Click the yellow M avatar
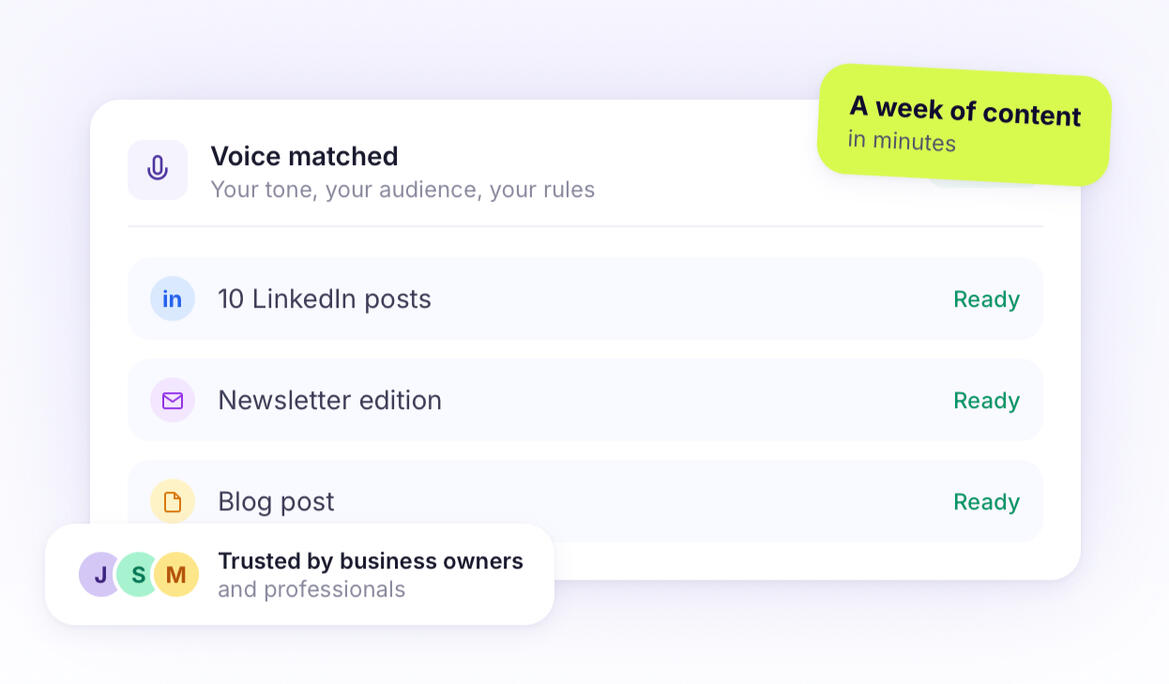The image size is (1169, 684). pos(176,575)
